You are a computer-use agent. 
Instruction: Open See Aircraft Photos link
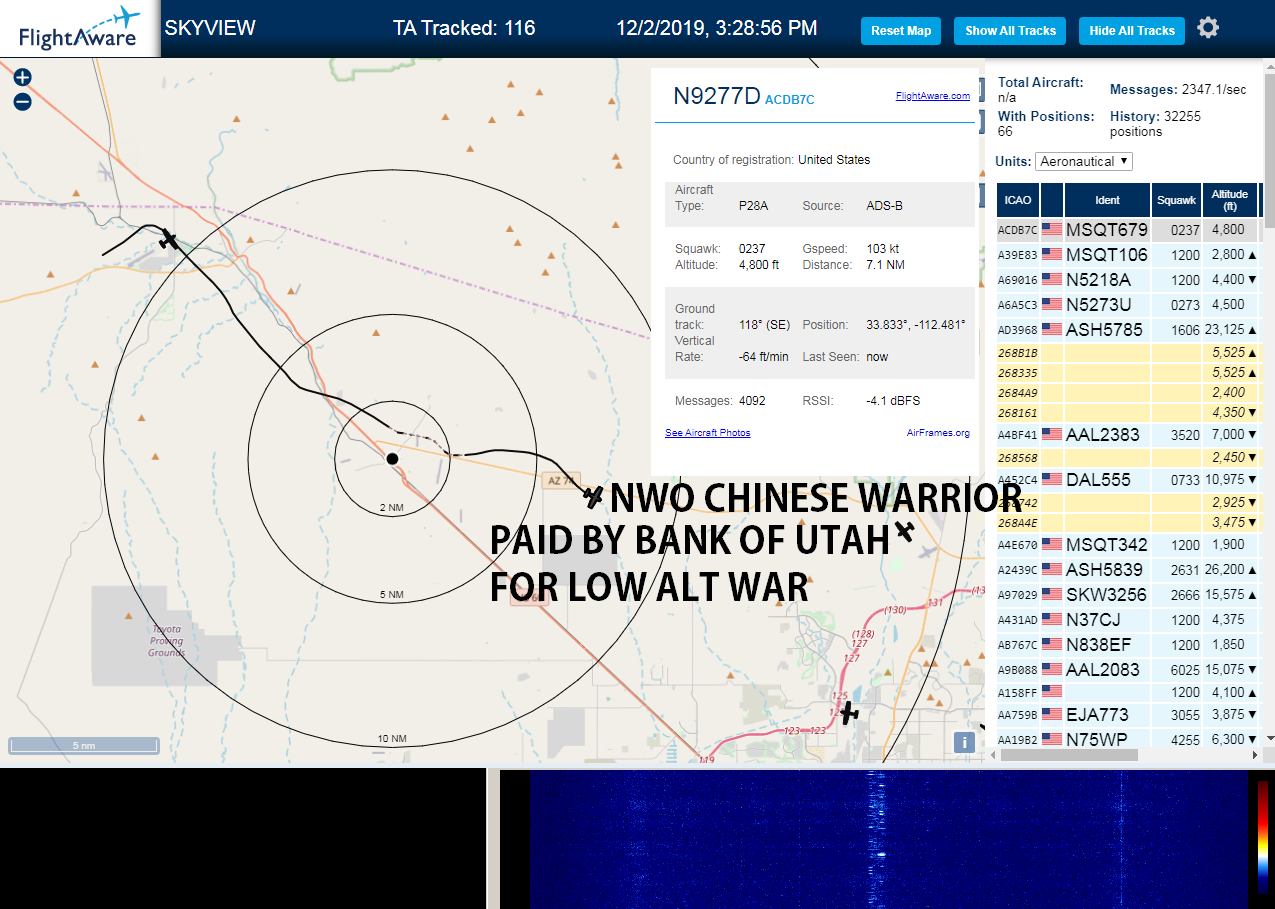pos(708,433)
